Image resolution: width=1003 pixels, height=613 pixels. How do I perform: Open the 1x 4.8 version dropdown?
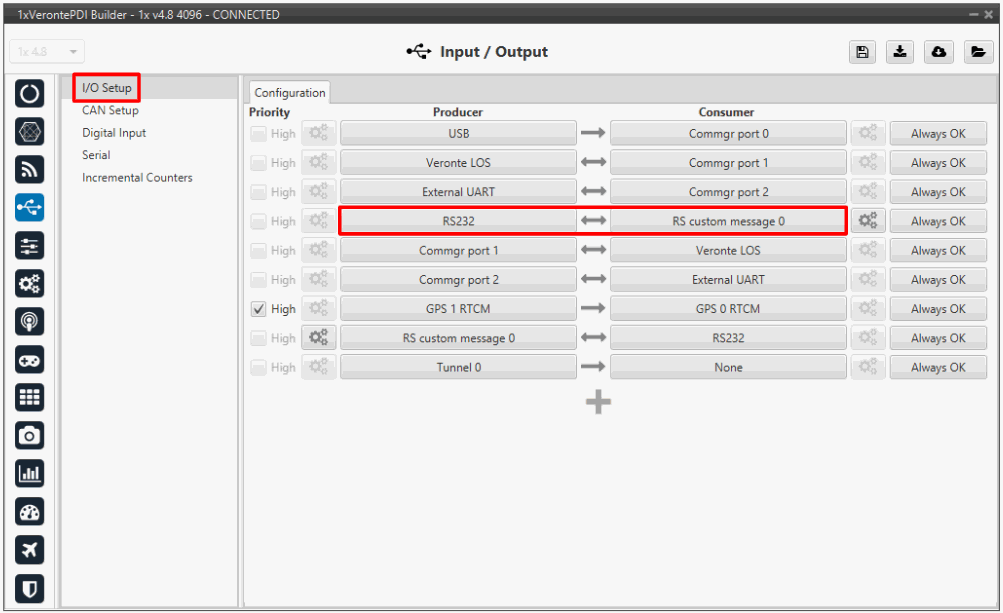47,52
